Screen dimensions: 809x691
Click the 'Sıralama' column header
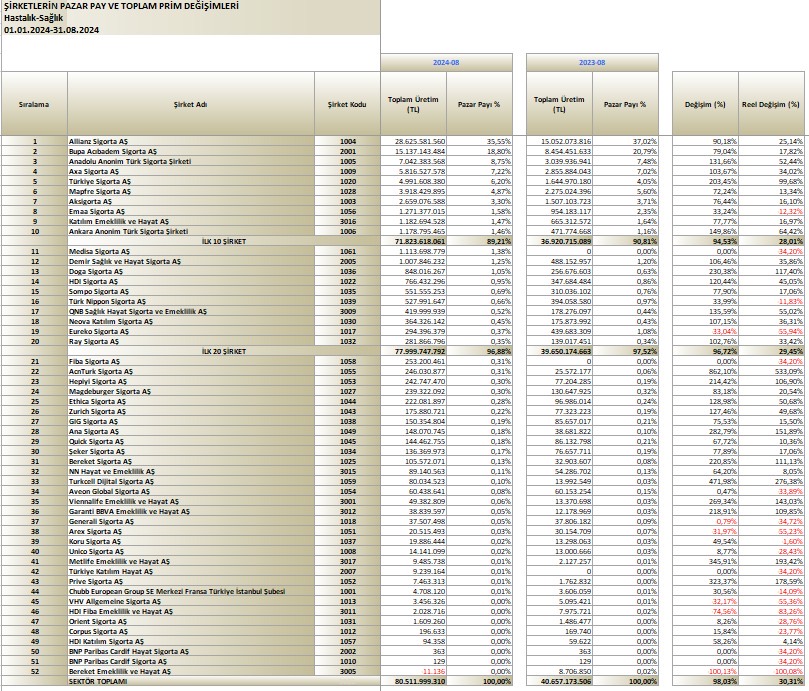34,104
